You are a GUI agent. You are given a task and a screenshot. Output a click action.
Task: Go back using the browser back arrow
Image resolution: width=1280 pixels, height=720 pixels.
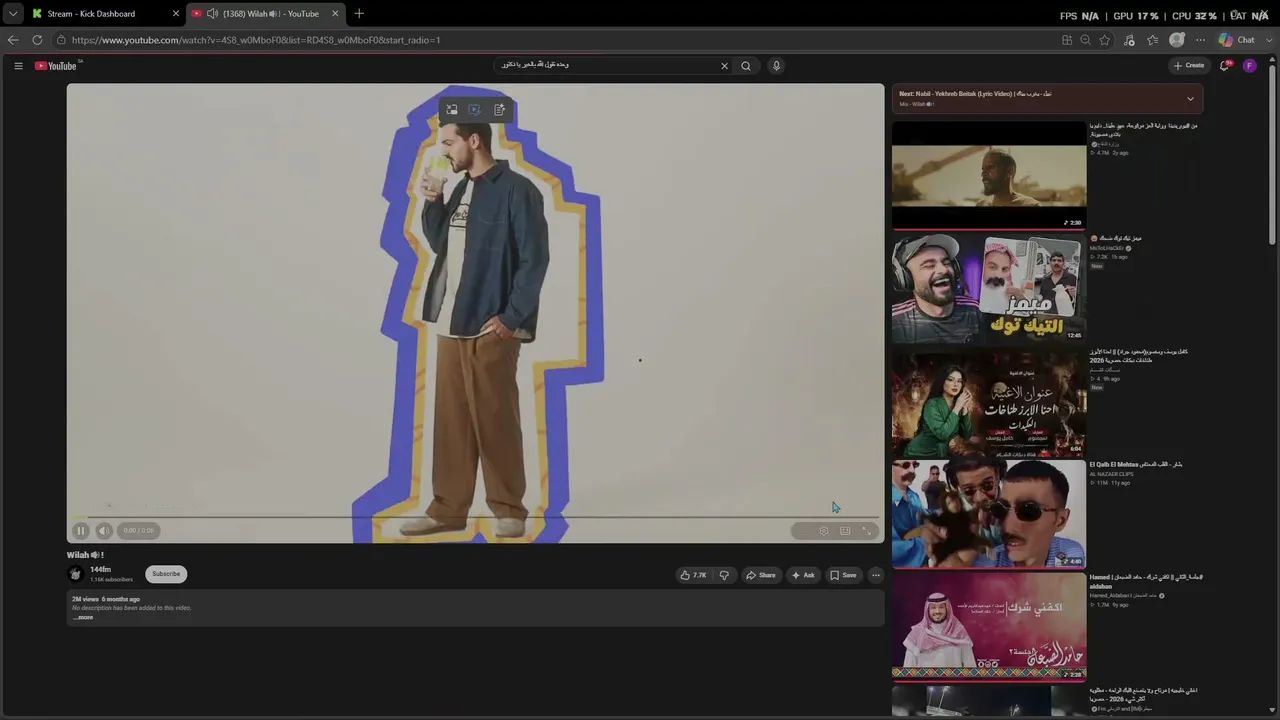click(13, 40)
